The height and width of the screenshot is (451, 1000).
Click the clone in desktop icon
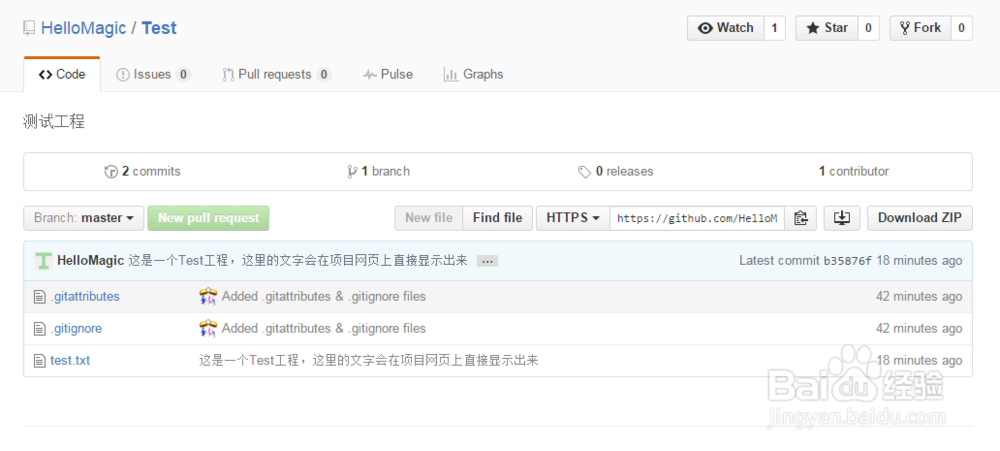point(842,218)
